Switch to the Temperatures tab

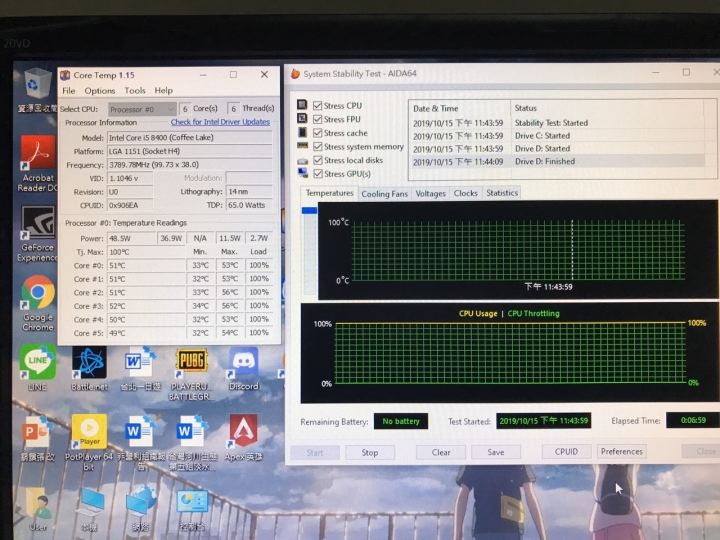(329, 193)
